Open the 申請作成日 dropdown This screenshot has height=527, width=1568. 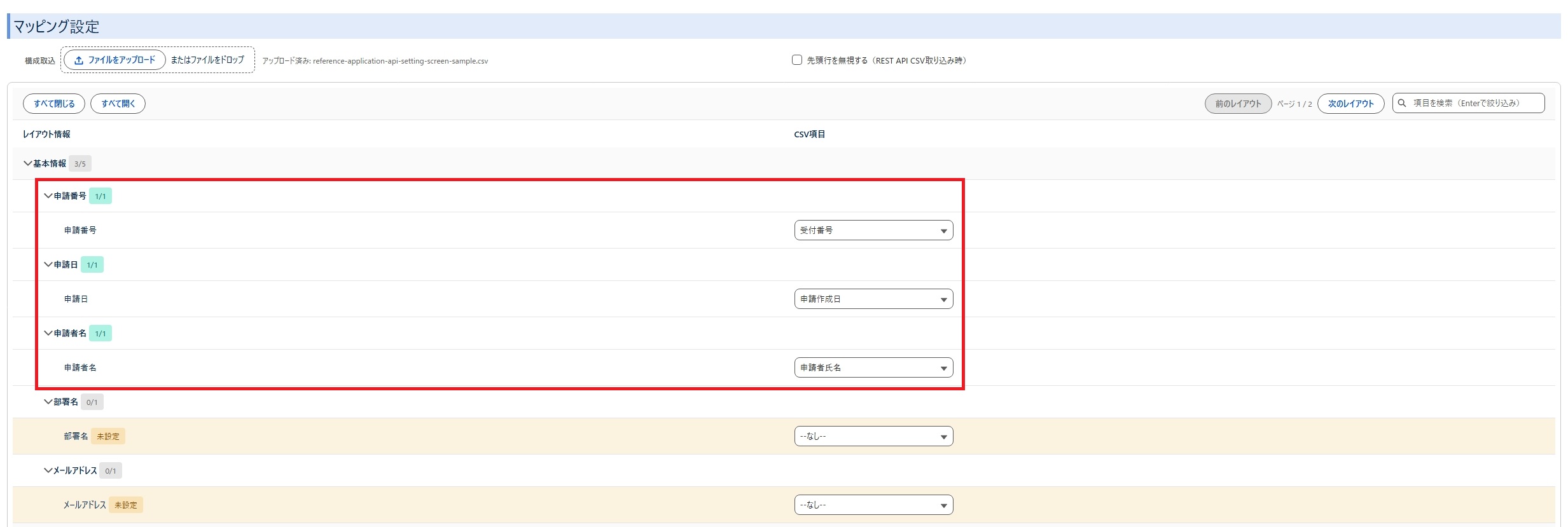coord(873,299)
